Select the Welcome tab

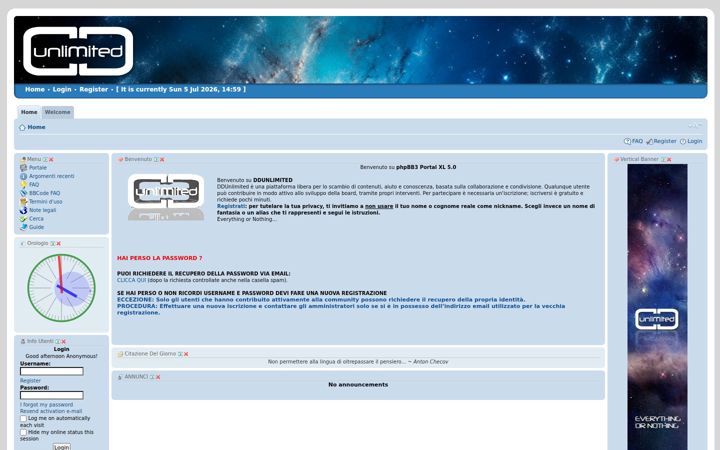(x=57, y=112)
